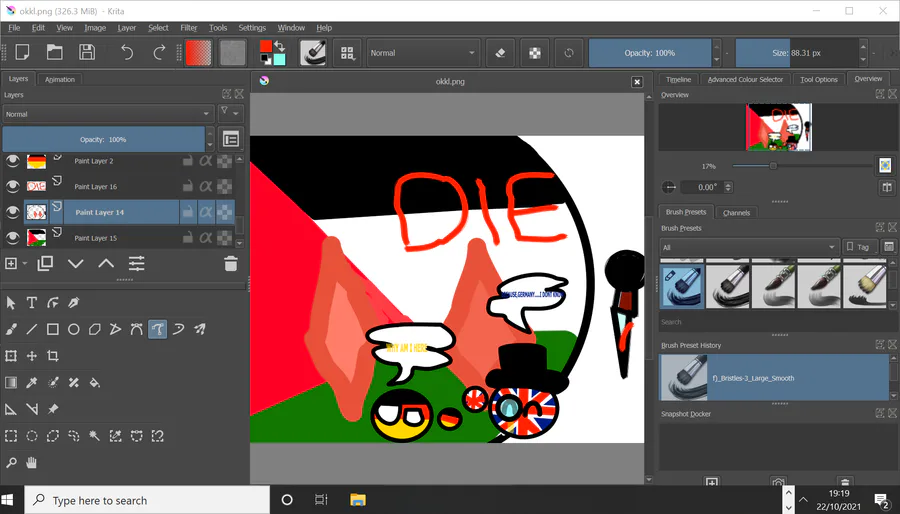The image size is (900, 514).
Task: Switch to the Animation tab
Action: coord(60,80)
